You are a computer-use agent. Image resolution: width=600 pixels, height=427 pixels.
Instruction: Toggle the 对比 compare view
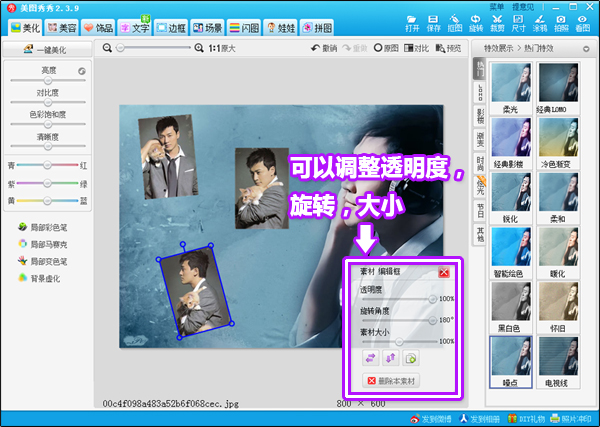420,48
